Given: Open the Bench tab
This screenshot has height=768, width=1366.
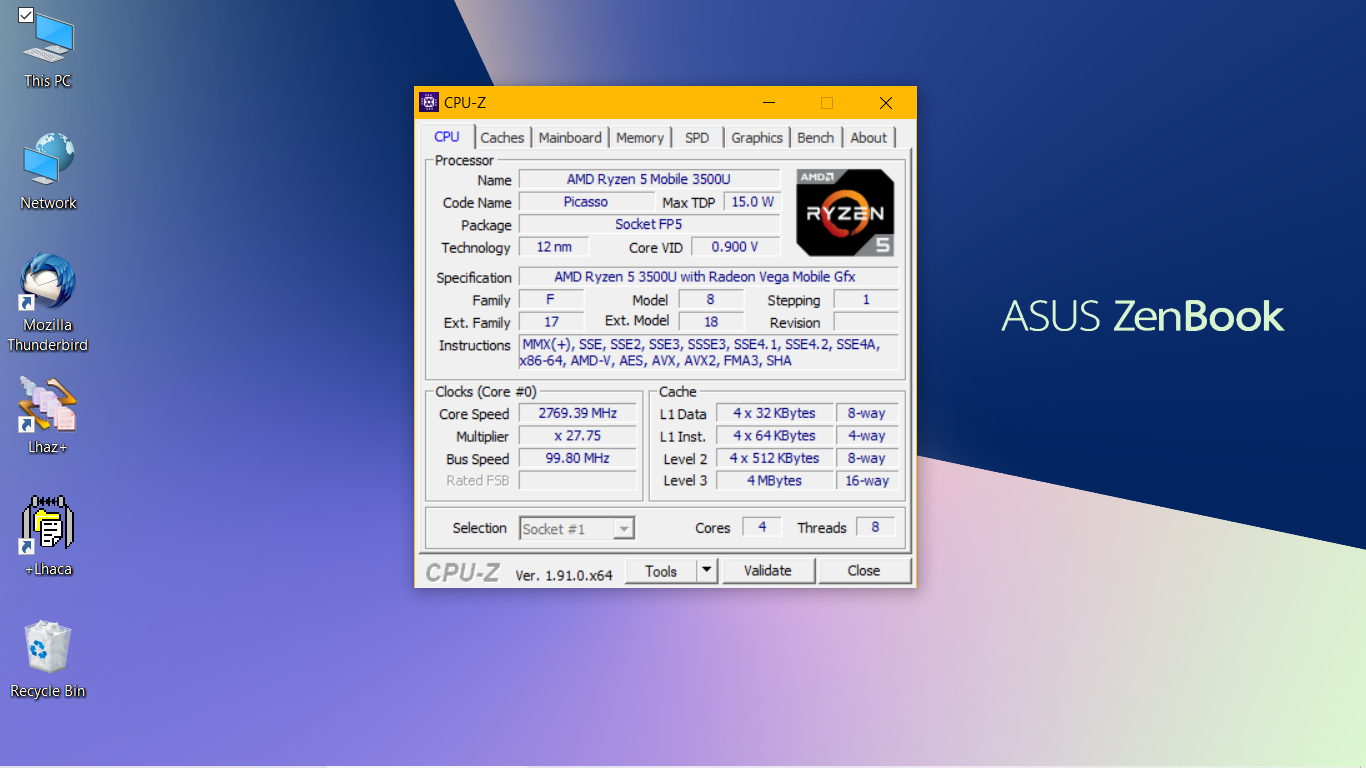Looking at the screenshot, I should [815, 138].
